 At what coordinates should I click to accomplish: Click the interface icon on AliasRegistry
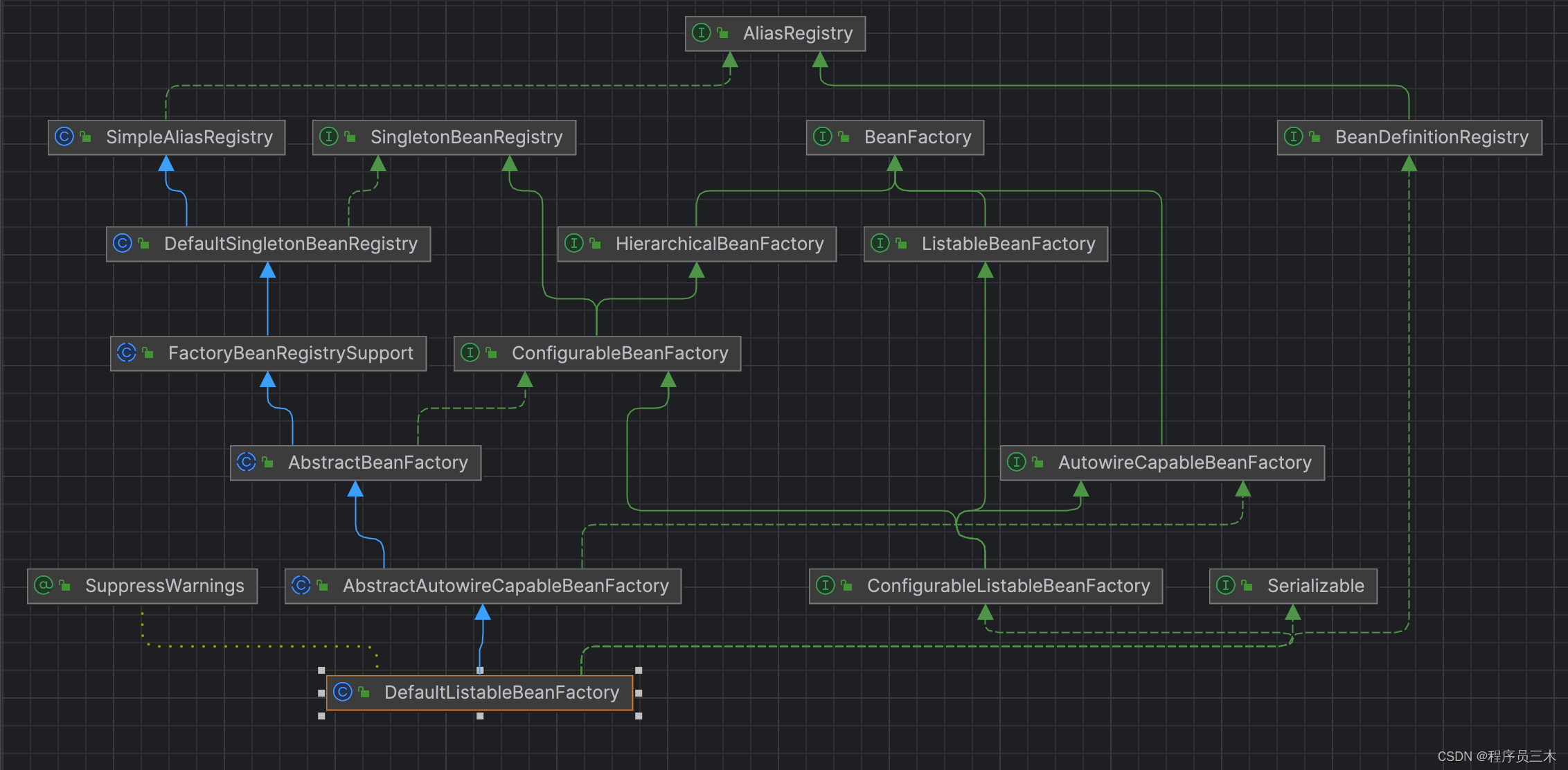(x=702, y=33)
